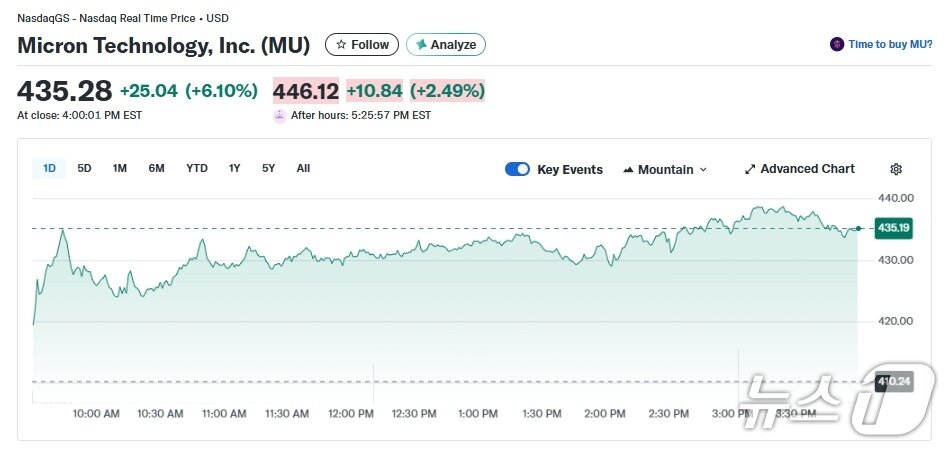Viewport: 950px width, 450px height.
Task: Click the Mountain chart type icon
Action: pyautogui.click(x=628, y=170)
